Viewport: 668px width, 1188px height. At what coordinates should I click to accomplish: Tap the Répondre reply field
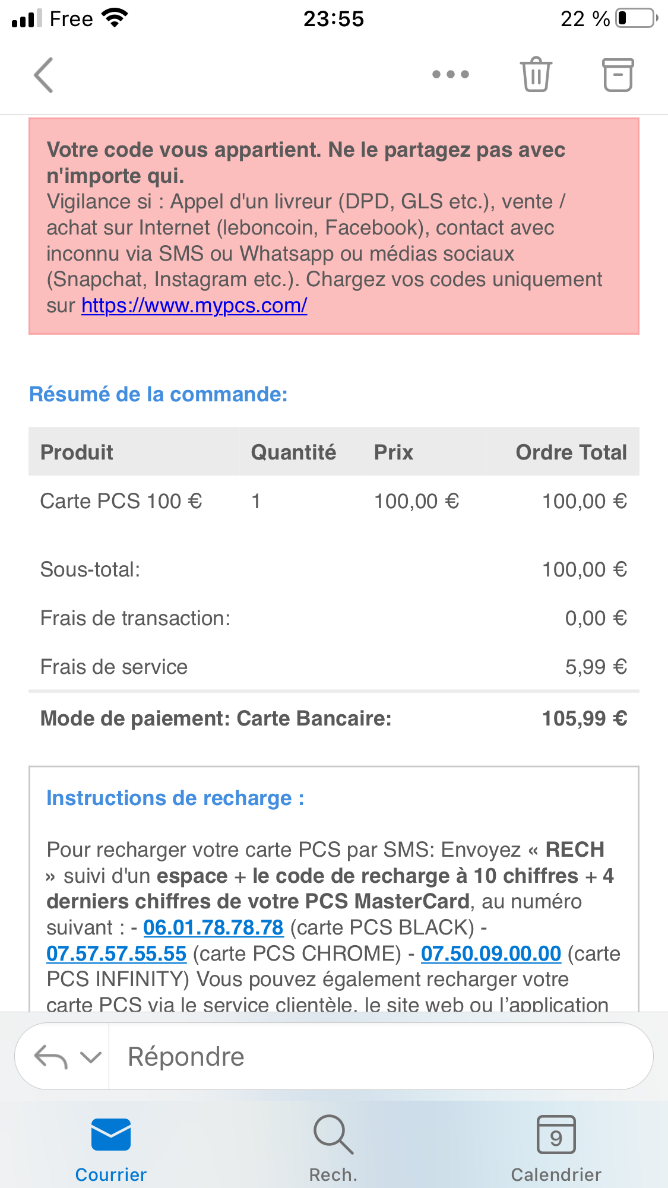click(x=381, y=1056)
